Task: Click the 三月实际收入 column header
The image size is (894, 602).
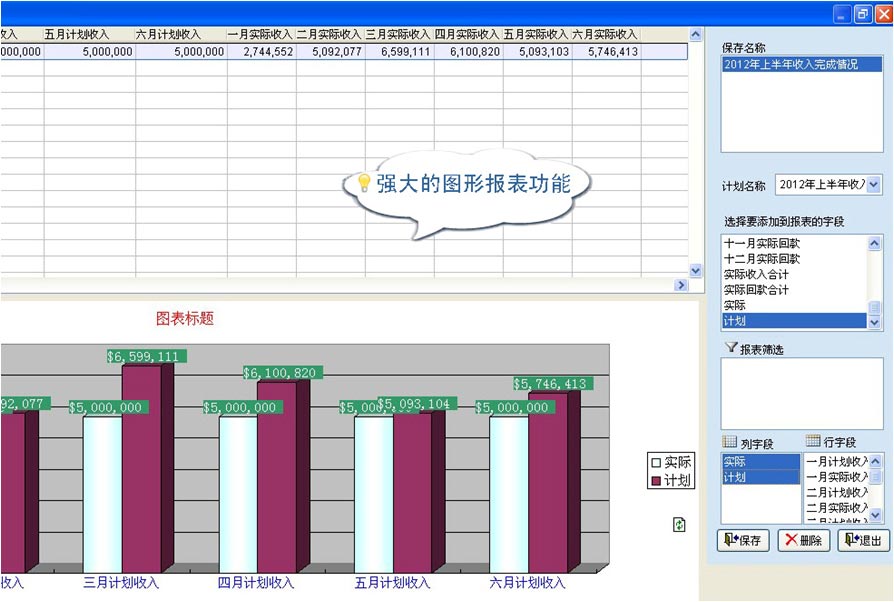Action: (x=400, y=35)
